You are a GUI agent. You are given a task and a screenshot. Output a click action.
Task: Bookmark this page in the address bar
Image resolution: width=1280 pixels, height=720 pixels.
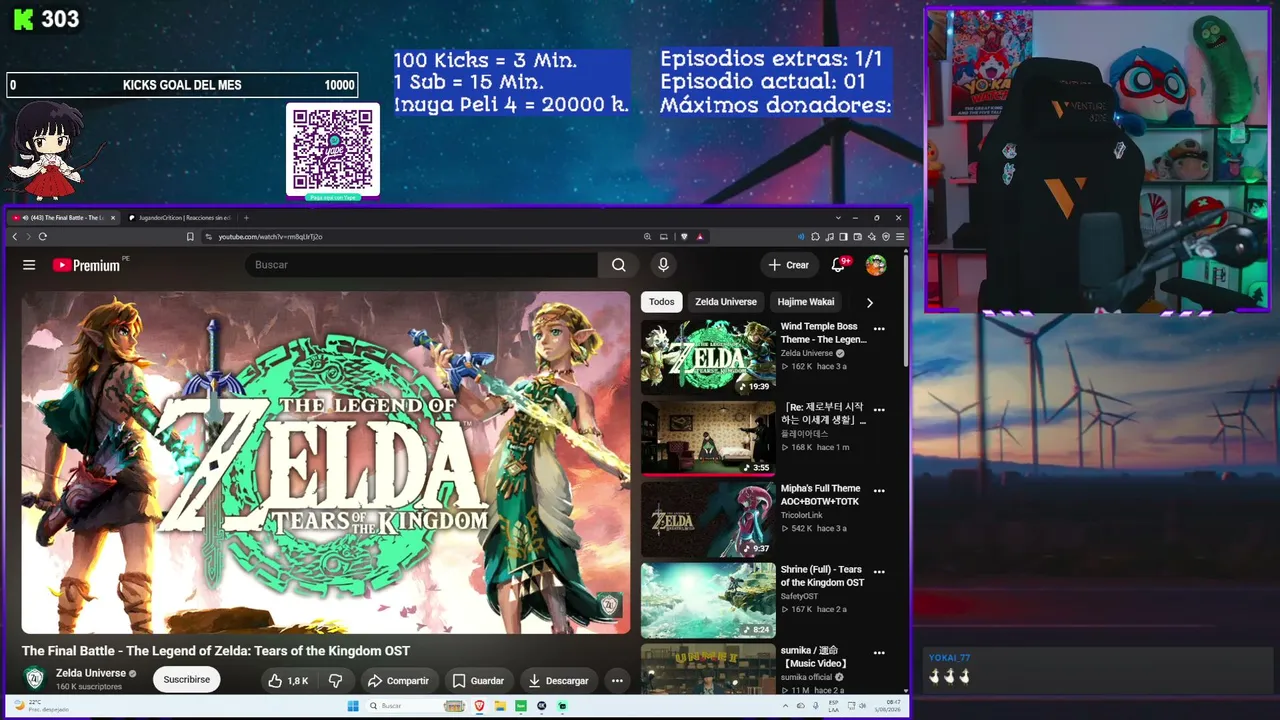point(190,237)
